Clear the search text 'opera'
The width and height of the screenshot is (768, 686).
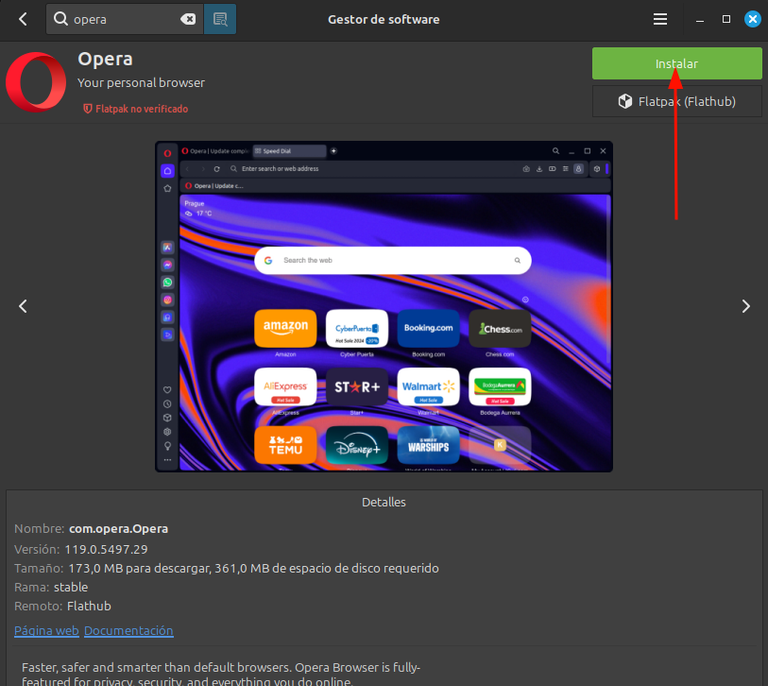pos(188,19)
